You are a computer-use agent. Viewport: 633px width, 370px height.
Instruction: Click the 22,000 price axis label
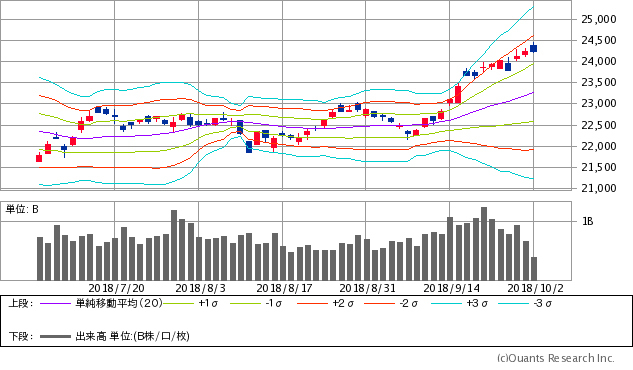(x=599, y=146)
